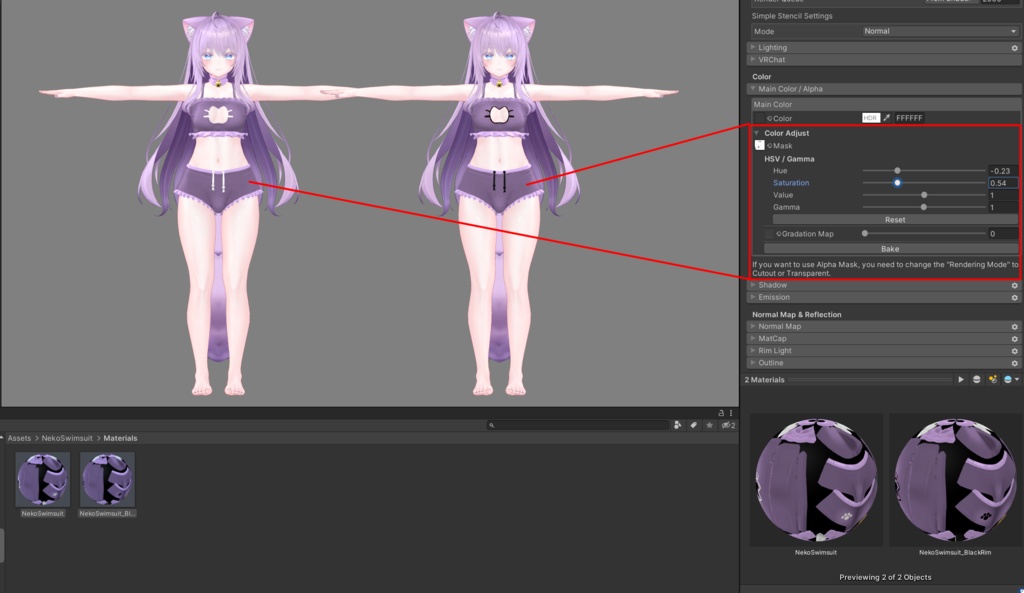Collapse the Color Adjust section

coord(756,133)
